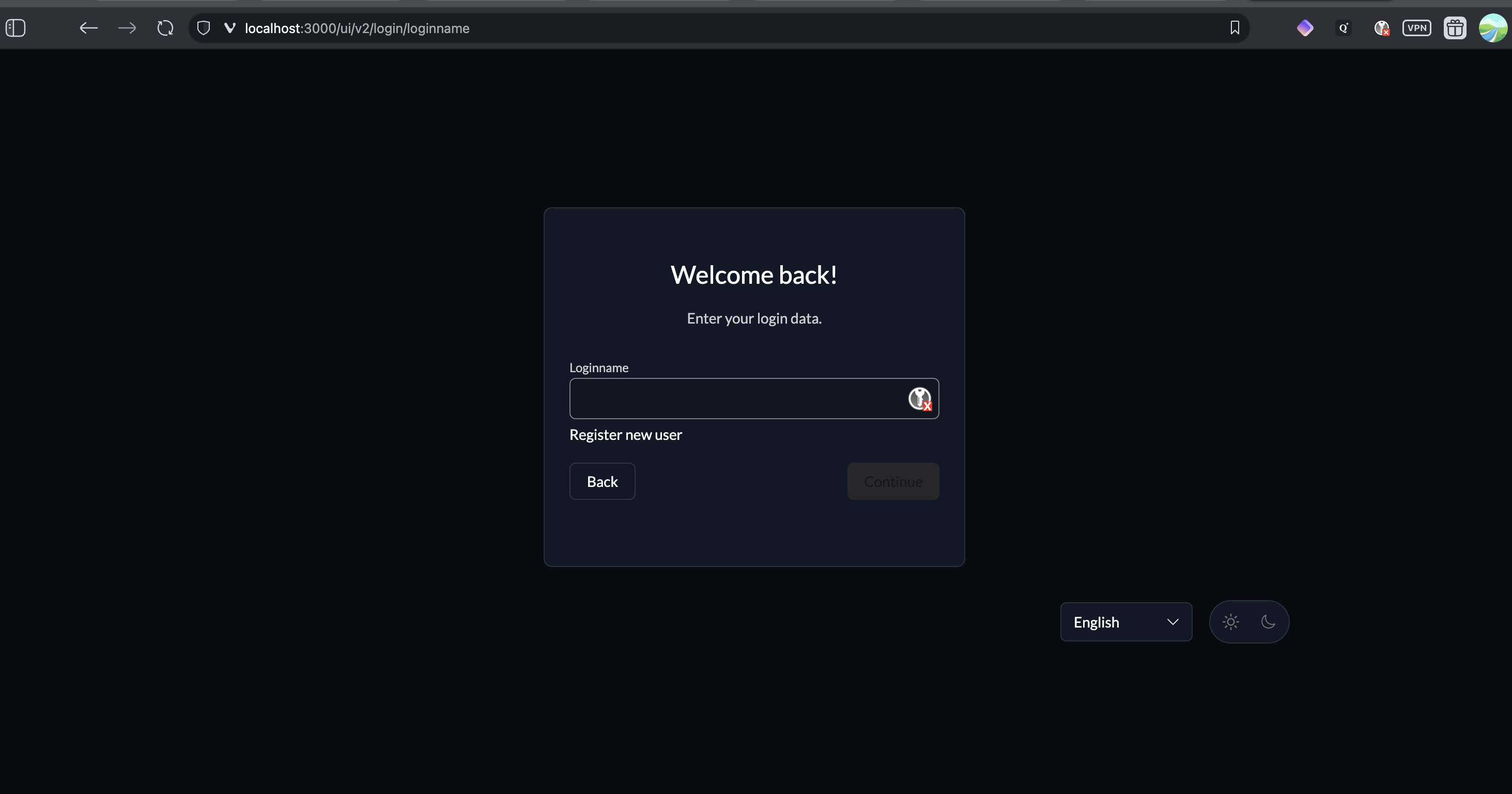Click the shield privacy icon in address bar
Screen dimensions: 1512x794
[203, 27]
